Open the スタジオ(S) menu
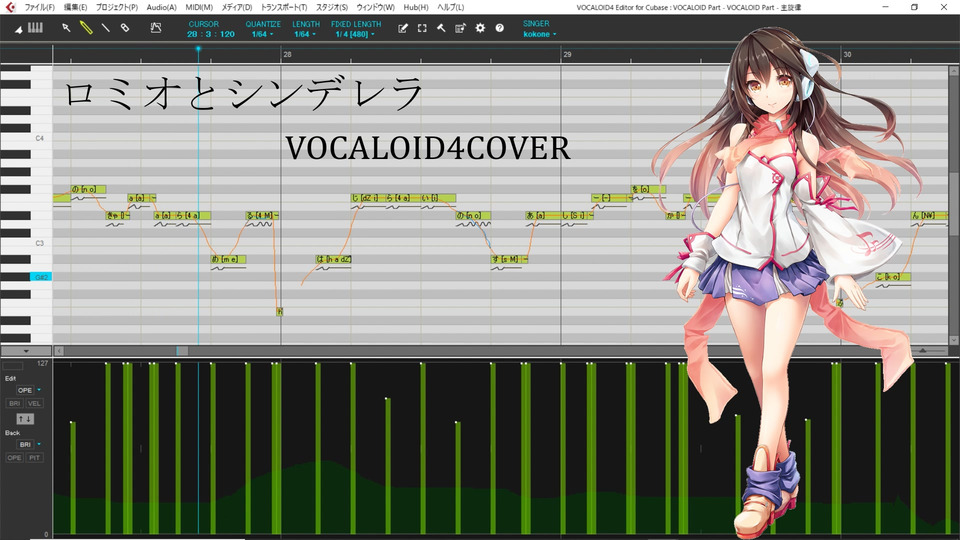 331,7
